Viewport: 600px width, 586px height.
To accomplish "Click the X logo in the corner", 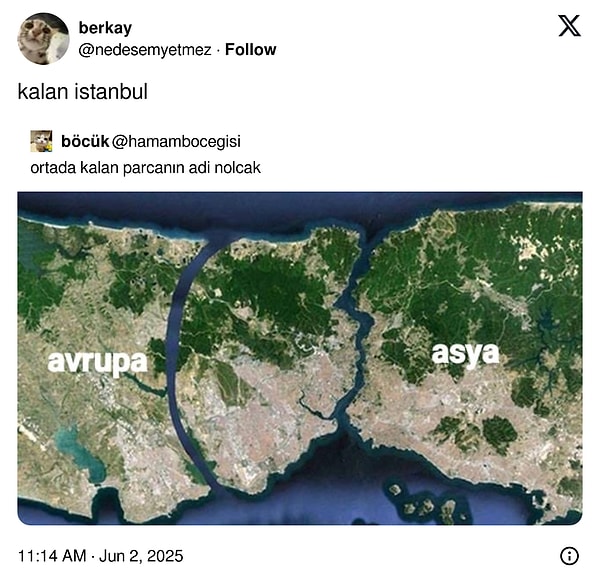I will (x=569, y=27).
